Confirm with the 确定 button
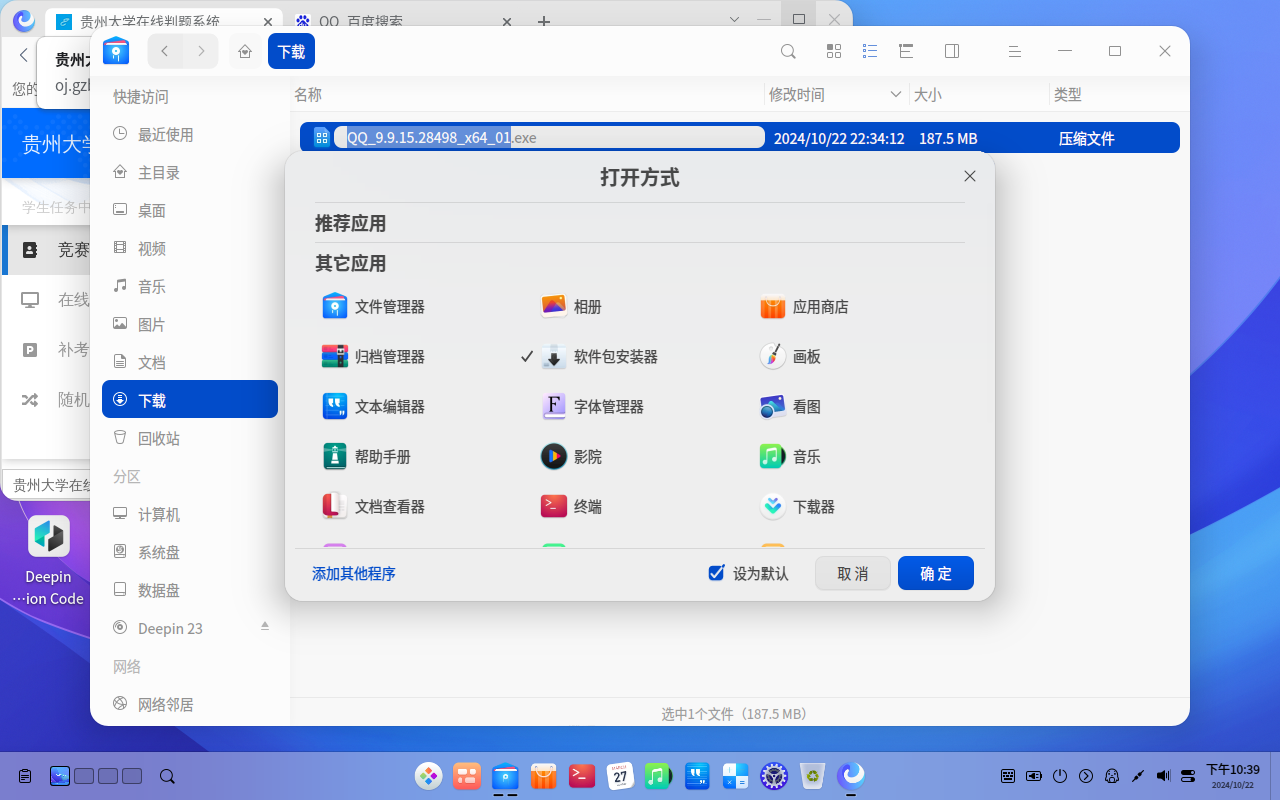The image size is (1280, 800). point(936,573)
